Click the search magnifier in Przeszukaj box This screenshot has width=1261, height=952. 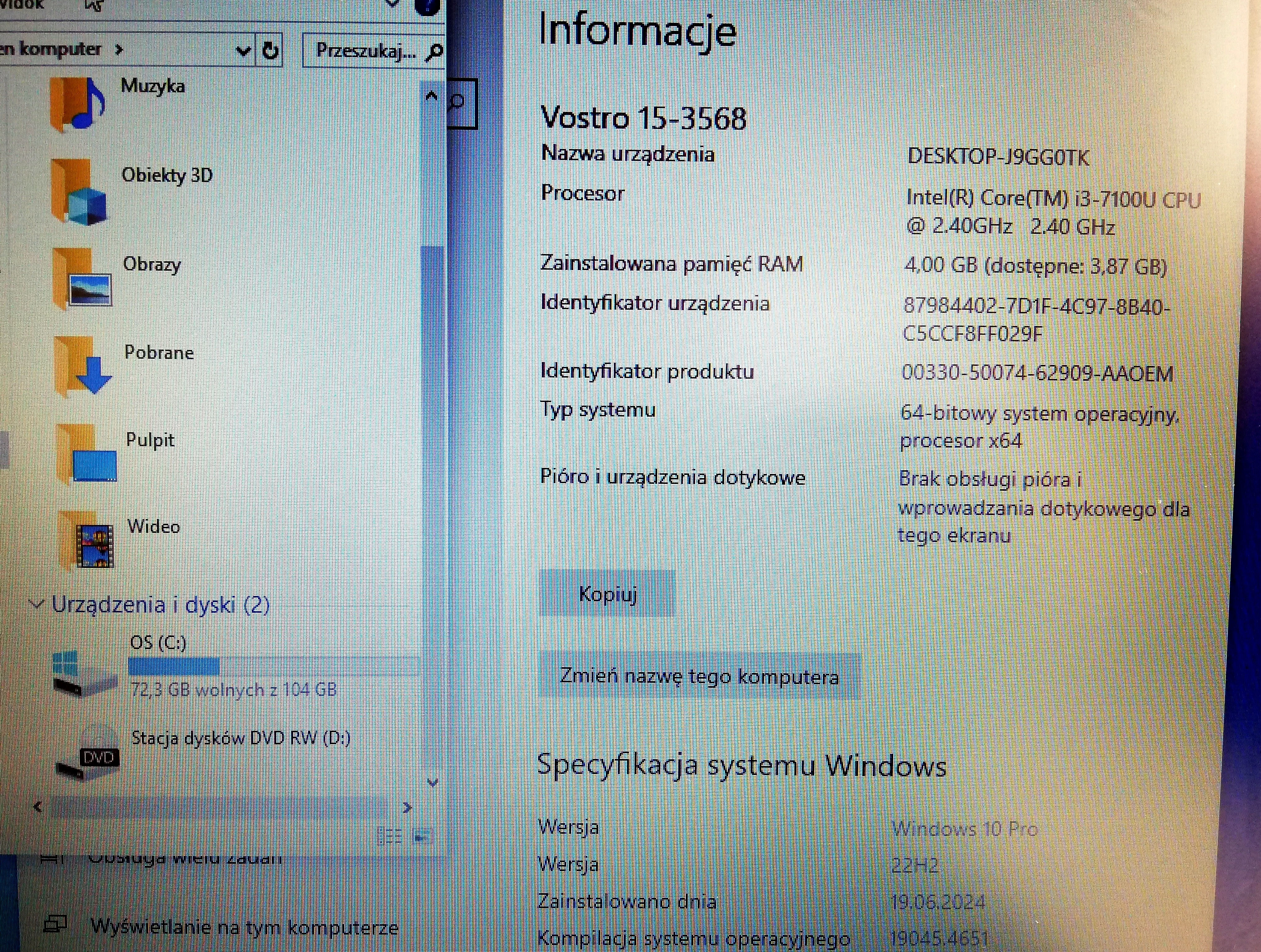tap(434, 52)
